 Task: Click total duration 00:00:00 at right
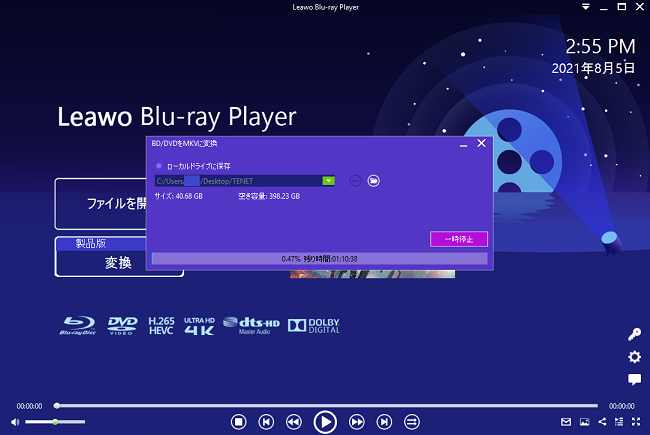[621, 406]
